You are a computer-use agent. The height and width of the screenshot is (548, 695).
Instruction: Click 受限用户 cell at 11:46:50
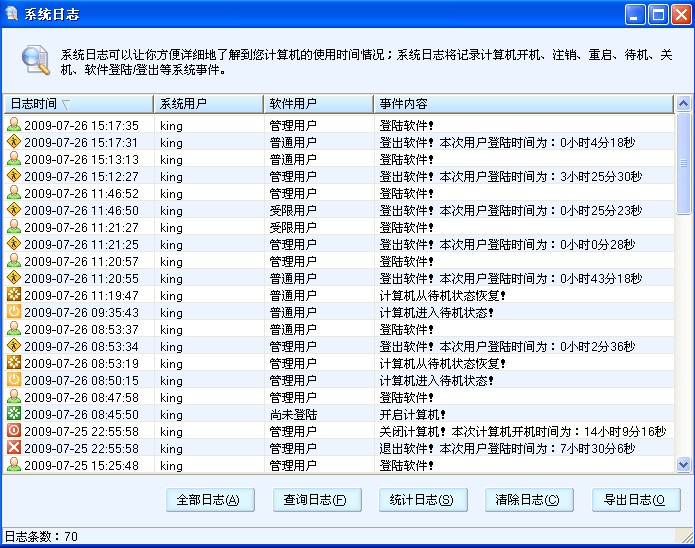tap(293, 210)
